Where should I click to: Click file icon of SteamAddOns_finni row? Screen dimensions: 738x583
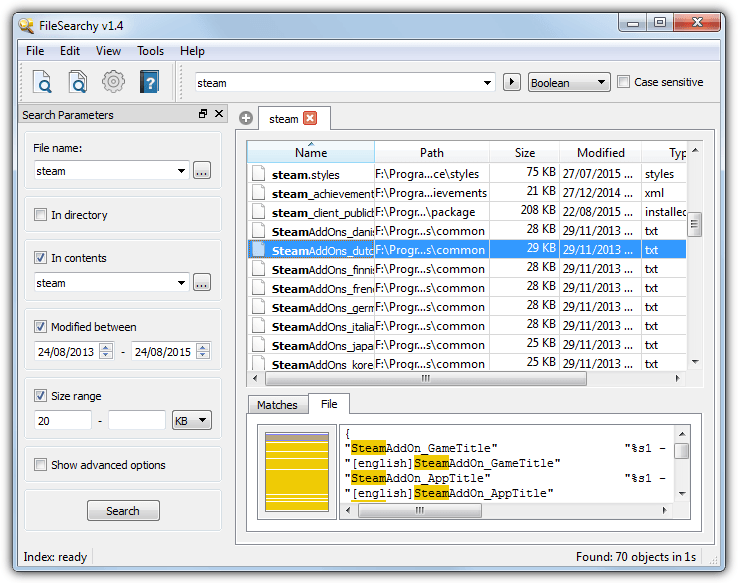pos(258,268)
